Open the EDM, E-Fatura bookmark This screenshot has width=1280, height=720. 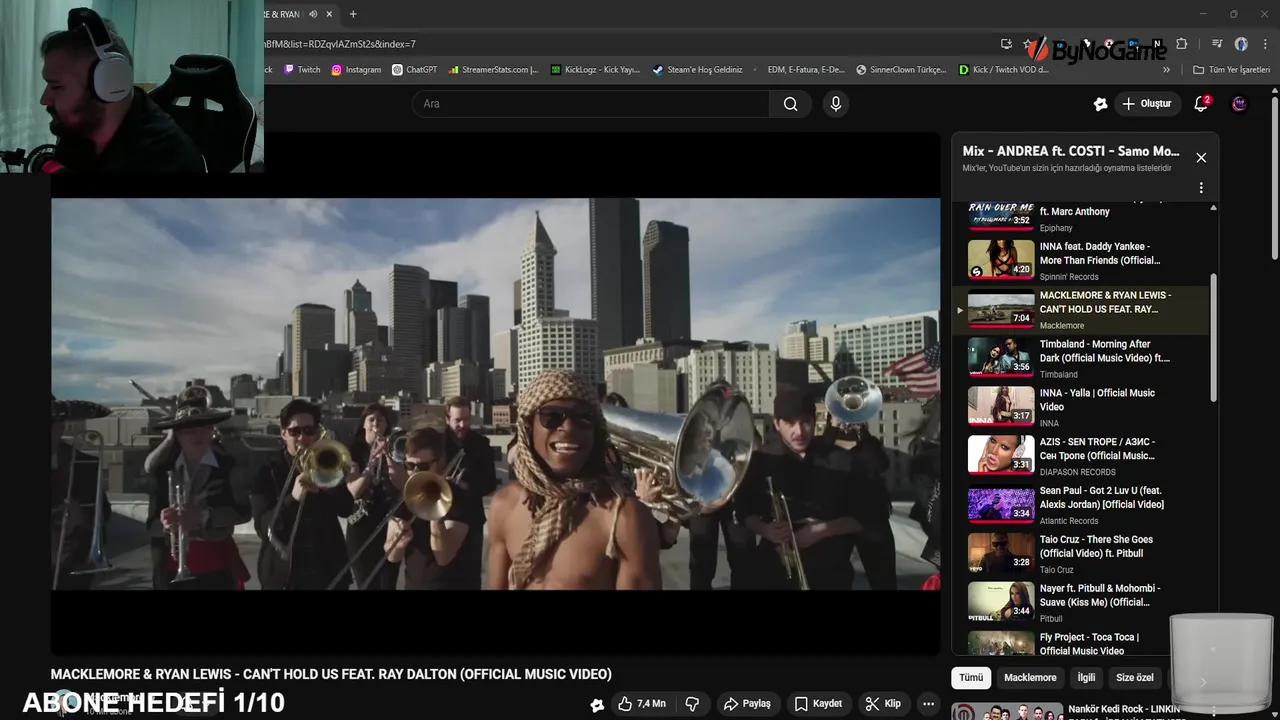[799, 70]
